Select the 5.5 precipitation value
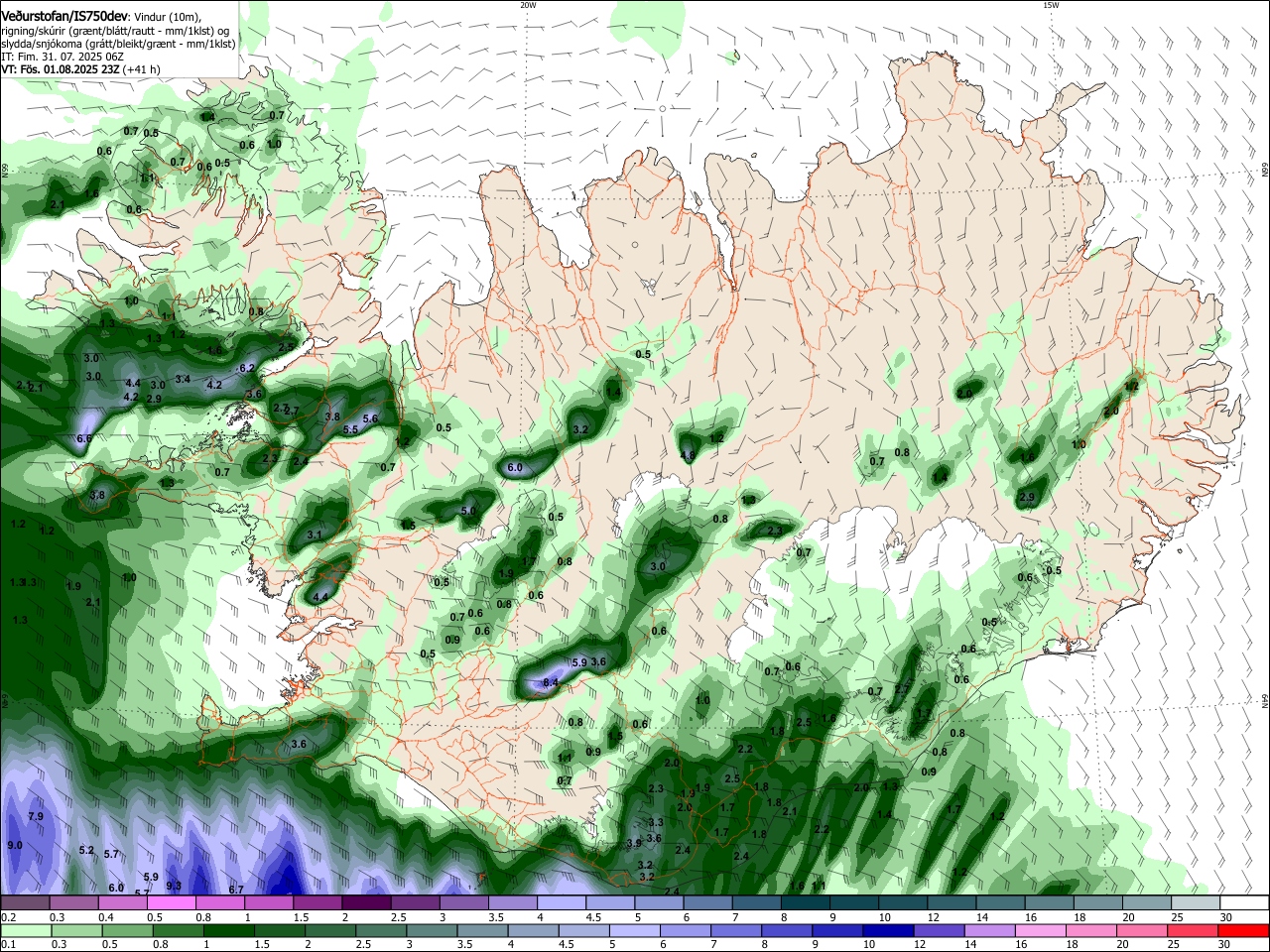This screenshot has width=1270, height=952. point(350,429)
